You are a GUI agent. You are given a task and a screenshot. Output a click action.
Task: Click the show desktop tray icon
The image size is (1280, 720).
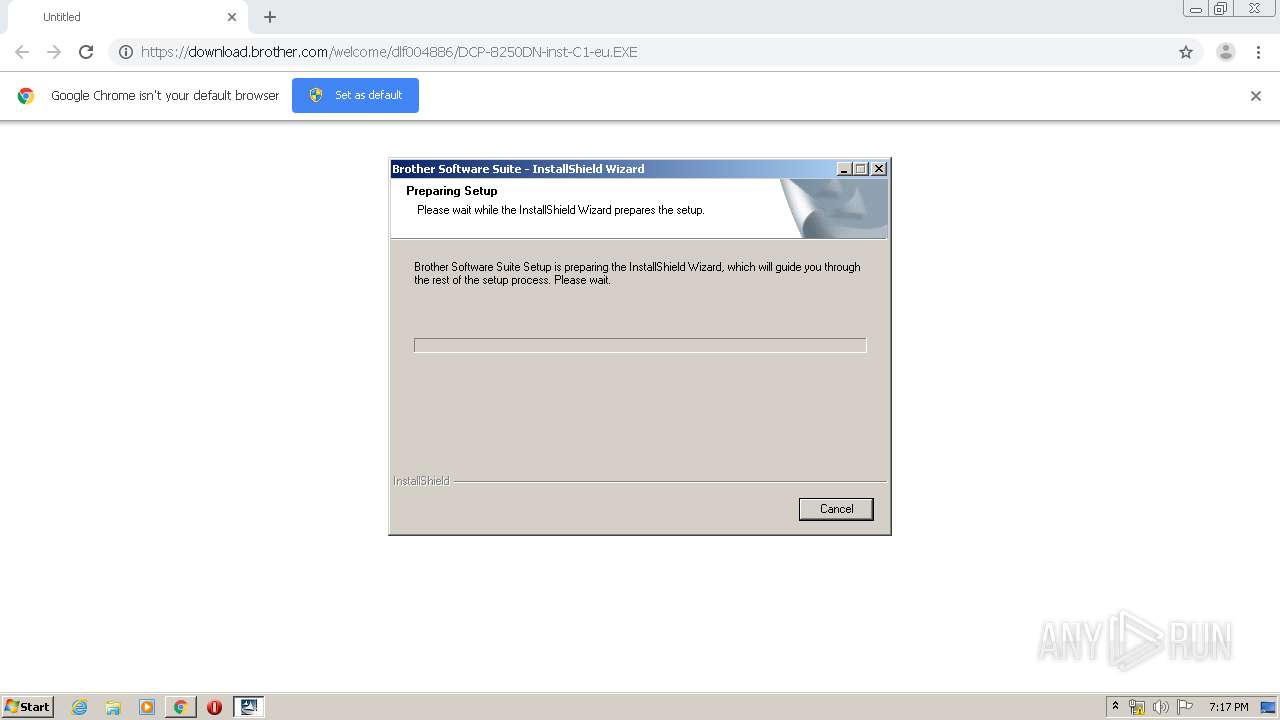pyautogui.click(x=1269, y=707)
